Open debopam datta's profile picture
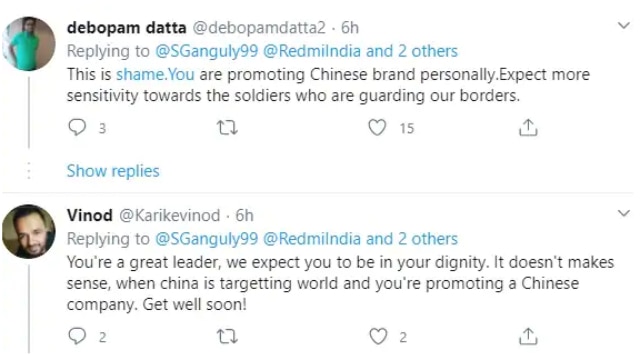Viewport: 640px width, 360px height. pos(29,44)
